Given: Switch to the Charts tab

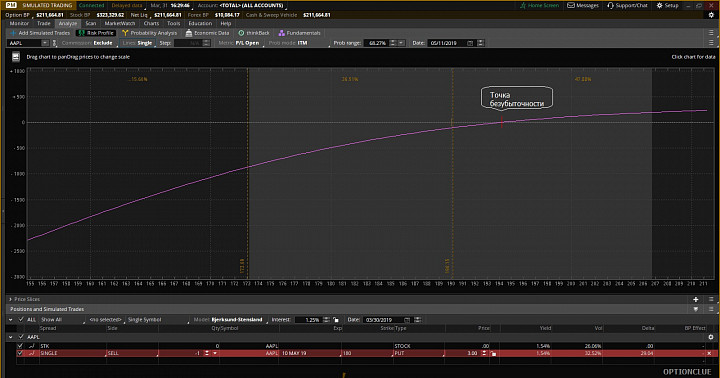Looking at the screenshot, I should coord(151,23).
